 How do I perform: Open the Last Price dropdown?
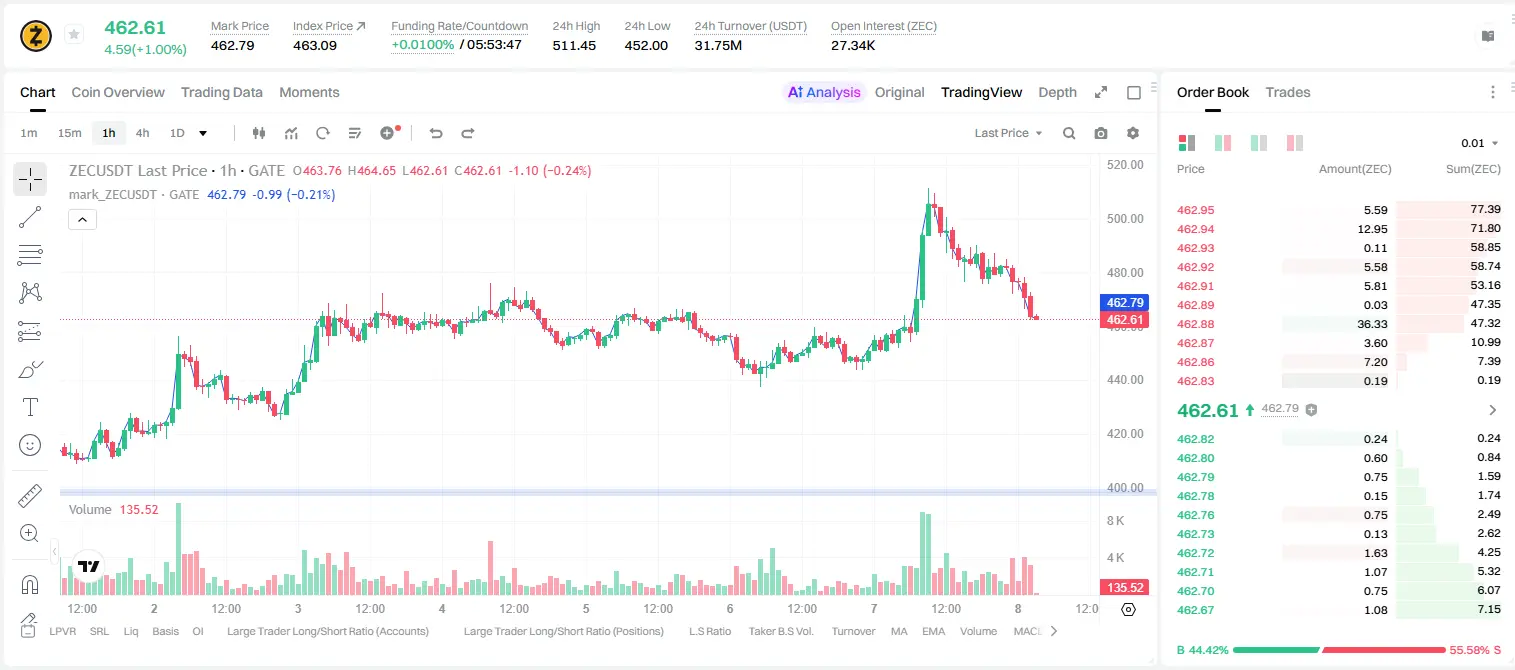click(x=1008, y=133)
